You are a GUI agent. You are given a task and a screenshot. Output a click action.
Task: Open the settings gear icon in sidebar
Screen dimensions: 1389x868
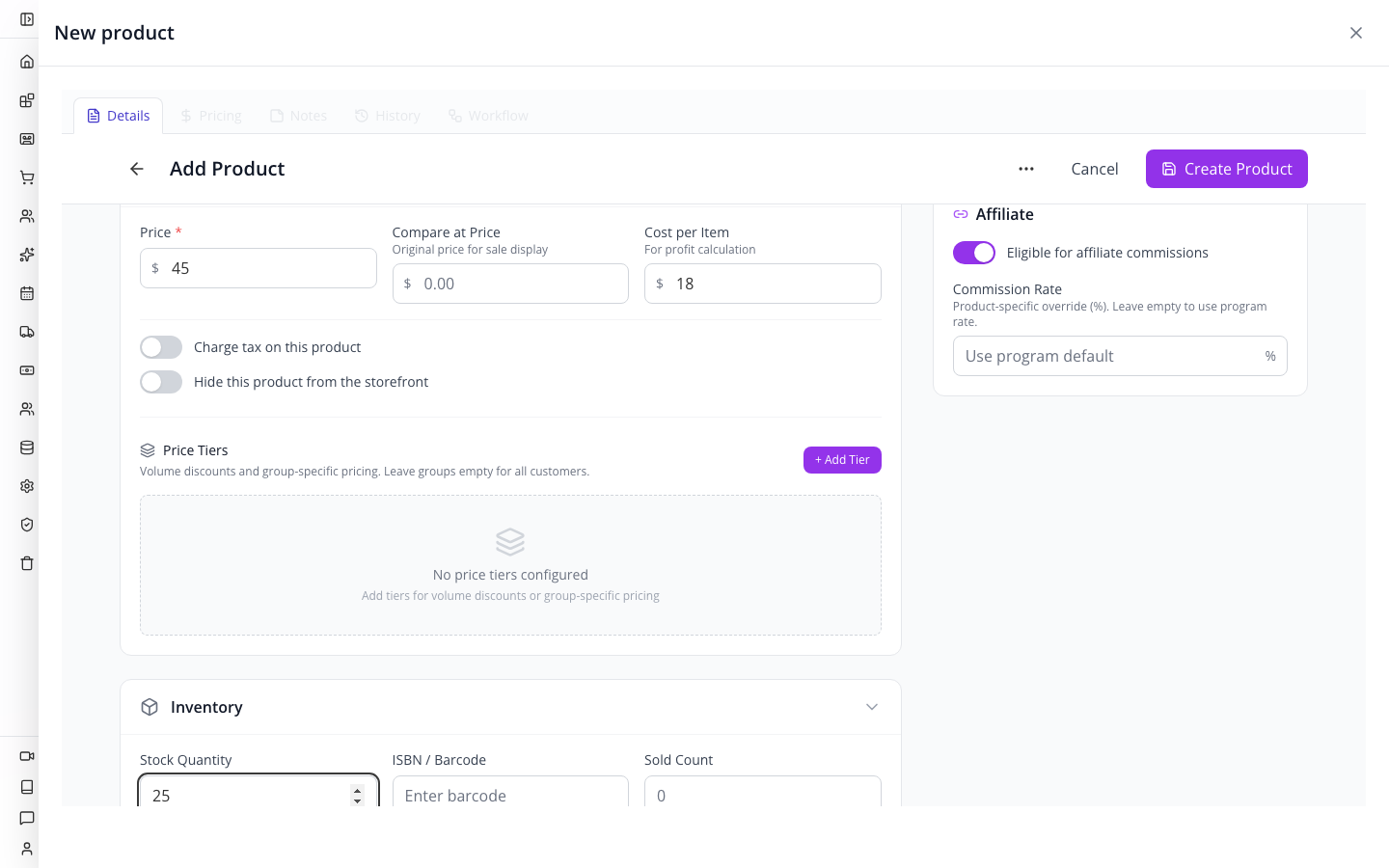(x=27, y=486)
